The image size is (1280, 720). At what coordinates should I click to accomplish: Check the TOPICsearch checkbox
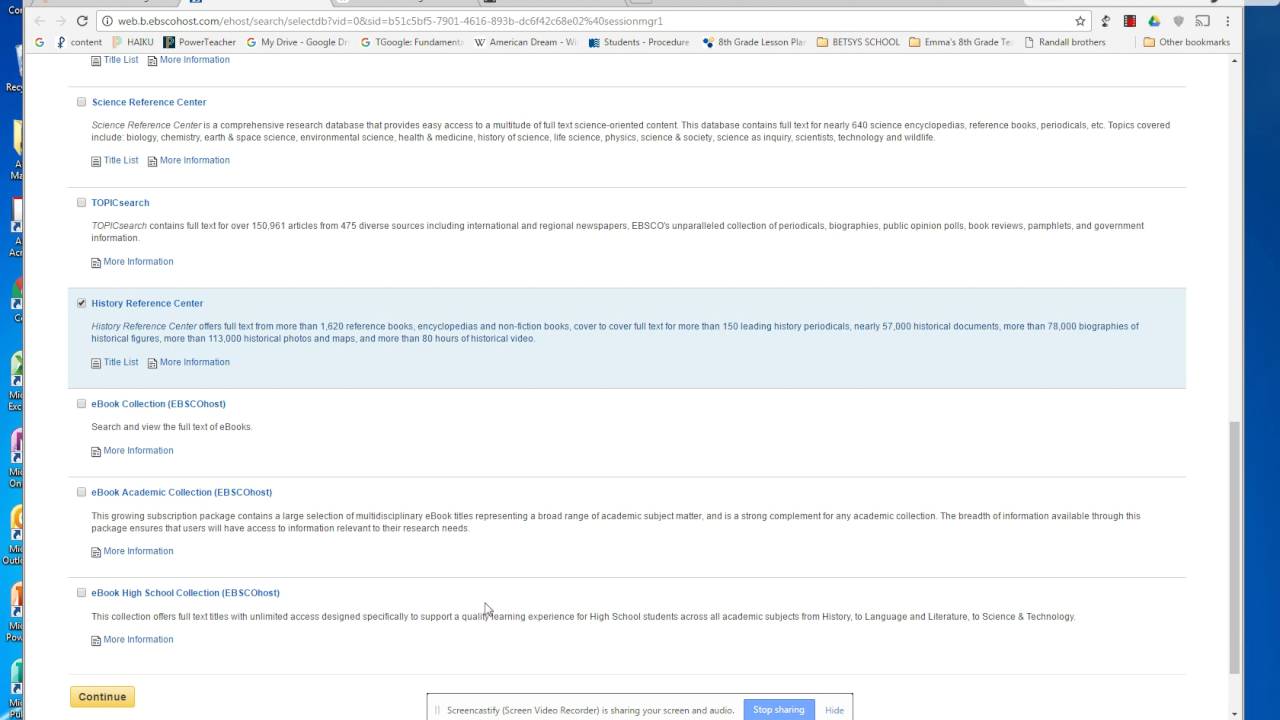[82, 203]
